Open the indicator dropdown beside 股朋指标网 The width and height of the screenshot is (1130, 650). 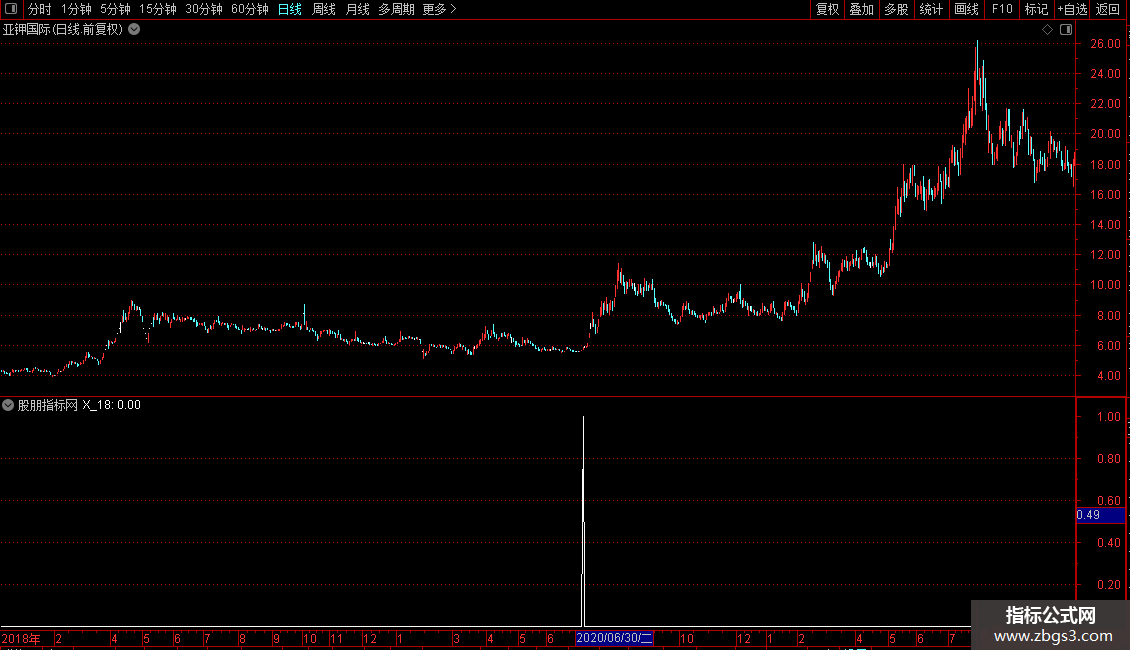point(8,405)
